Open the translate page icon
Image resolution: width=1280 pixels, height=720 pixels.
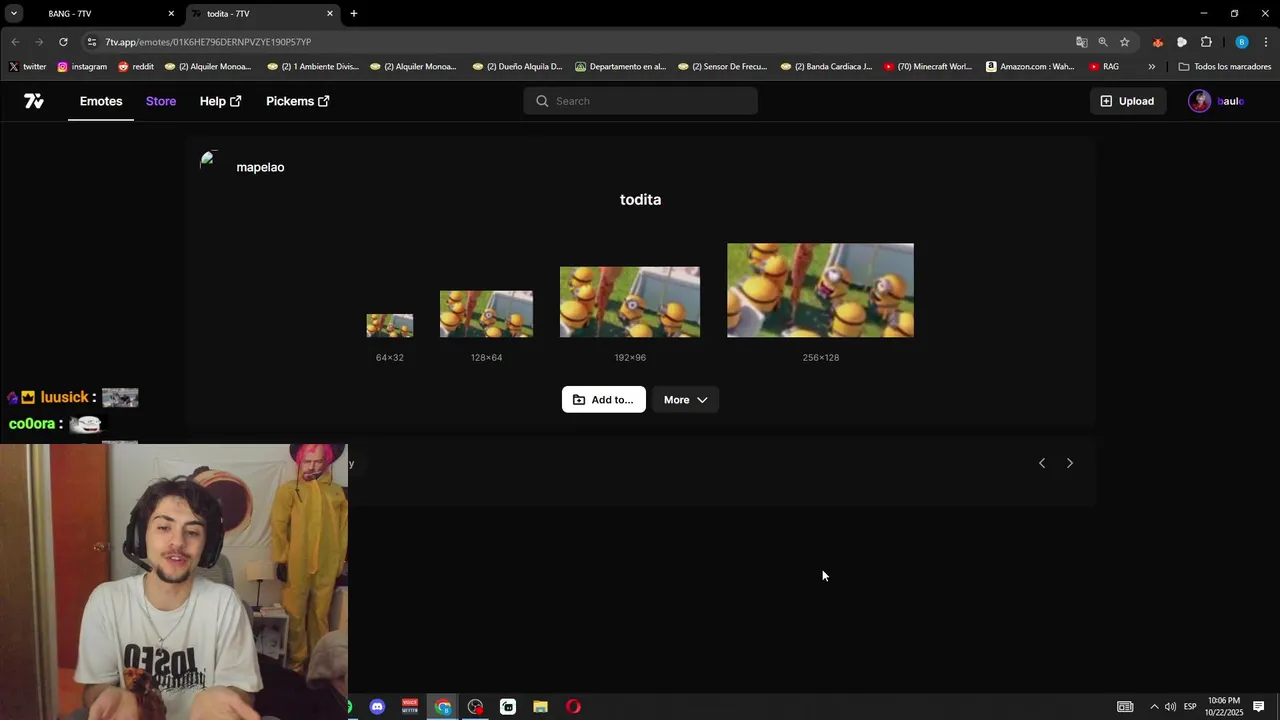[1081, 42]
